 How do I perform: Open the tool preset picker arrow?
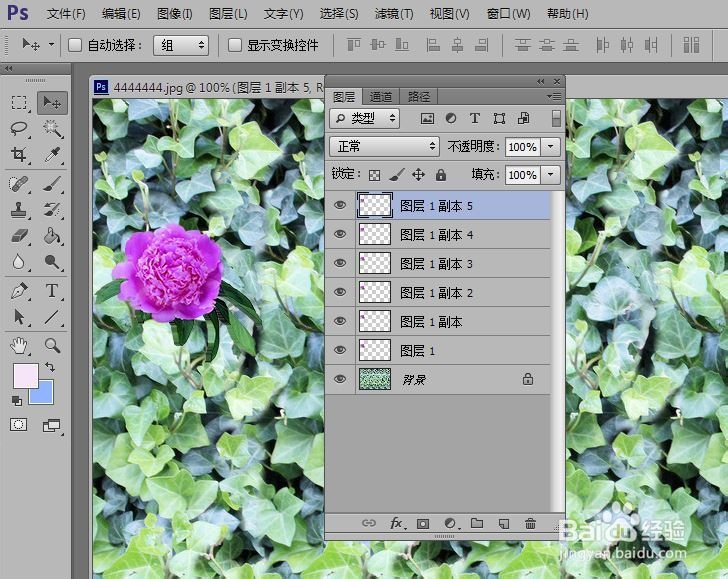point(52,45)
